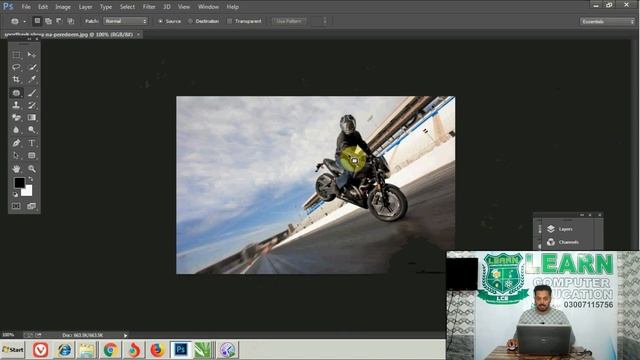This screenshot has height=360, width=640.
Task: Click the Use Pattern button
Action: tap(289, 21)
